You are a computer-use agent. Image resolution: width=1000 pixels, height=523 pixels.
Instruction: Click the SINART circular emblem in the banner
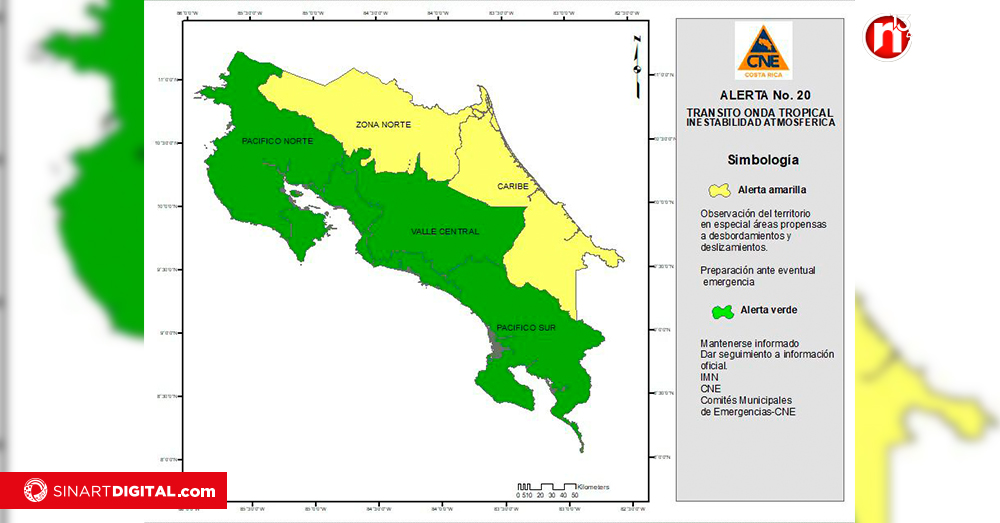pos(36,491)
